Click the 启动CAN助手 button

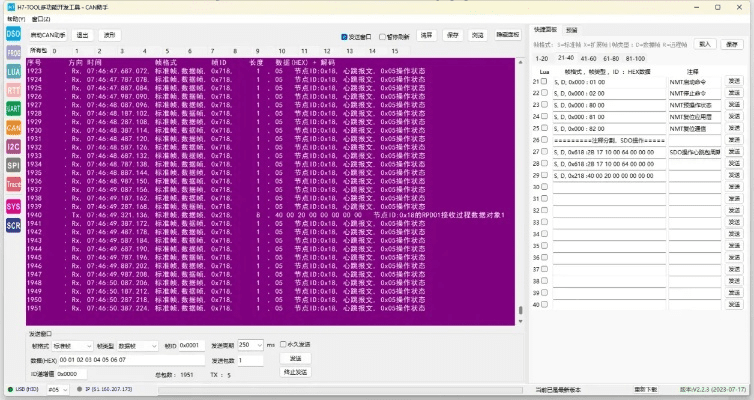[48, 35]
